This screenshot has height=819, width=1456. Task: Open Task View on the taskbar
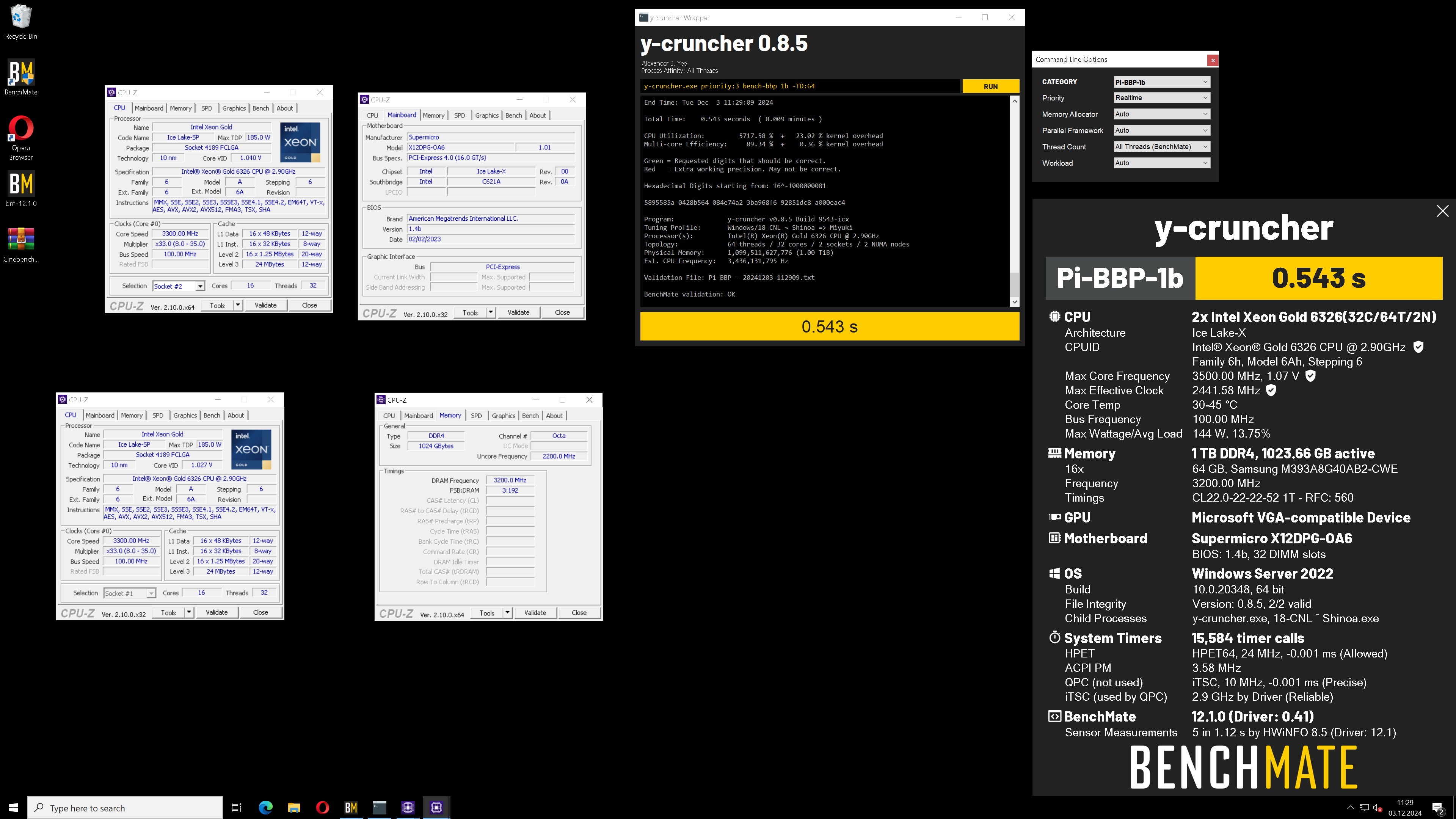pyautogui.click(x=237, y=807)
